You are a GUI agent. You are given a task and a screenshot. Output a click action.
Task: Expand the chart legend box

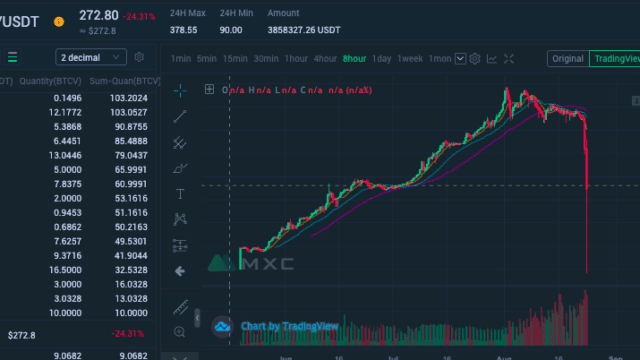pos(209,89)
